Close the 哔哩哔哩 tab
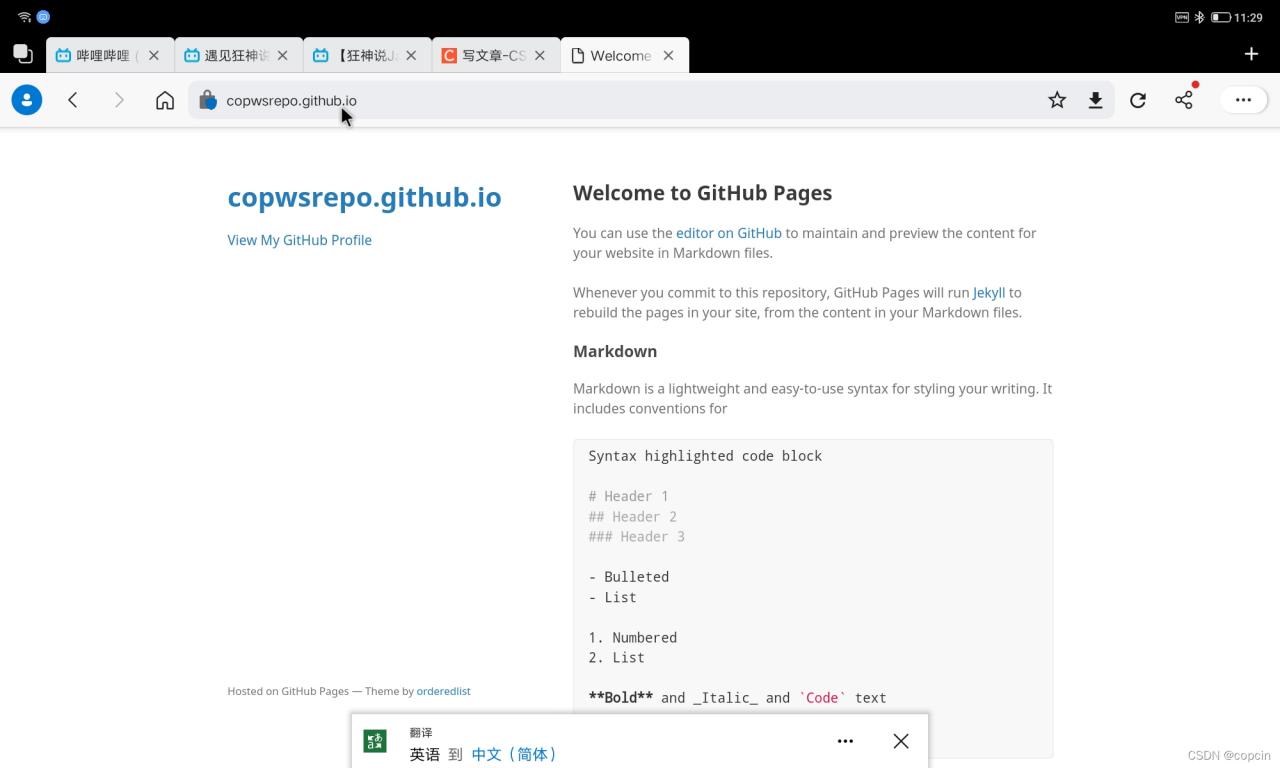1280x768 pixels. [x=154, y=56]
